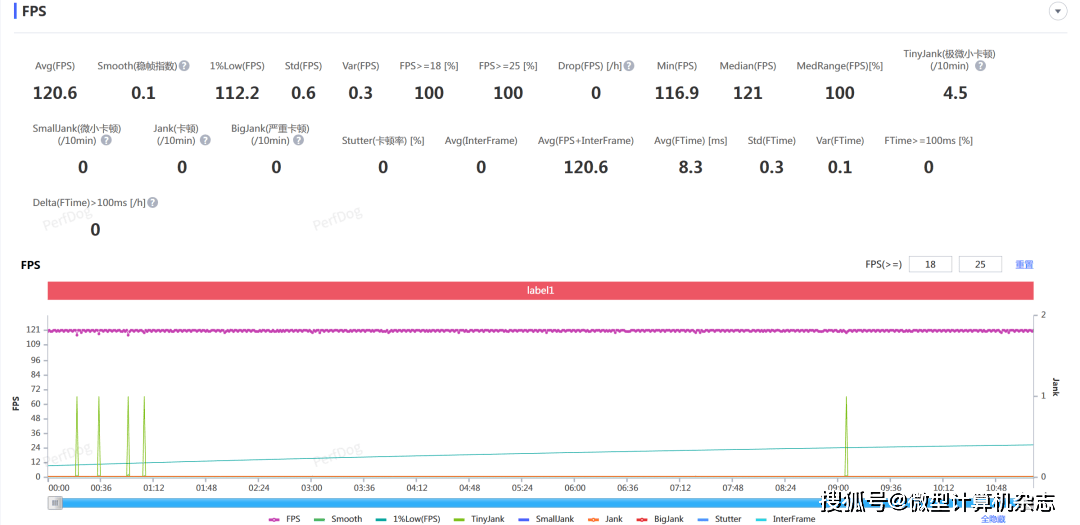The height and width of the screenshot is (525, 1080).
Task: Open TinyJank (/10min) help tooltip icon
Action: point(980,66)
